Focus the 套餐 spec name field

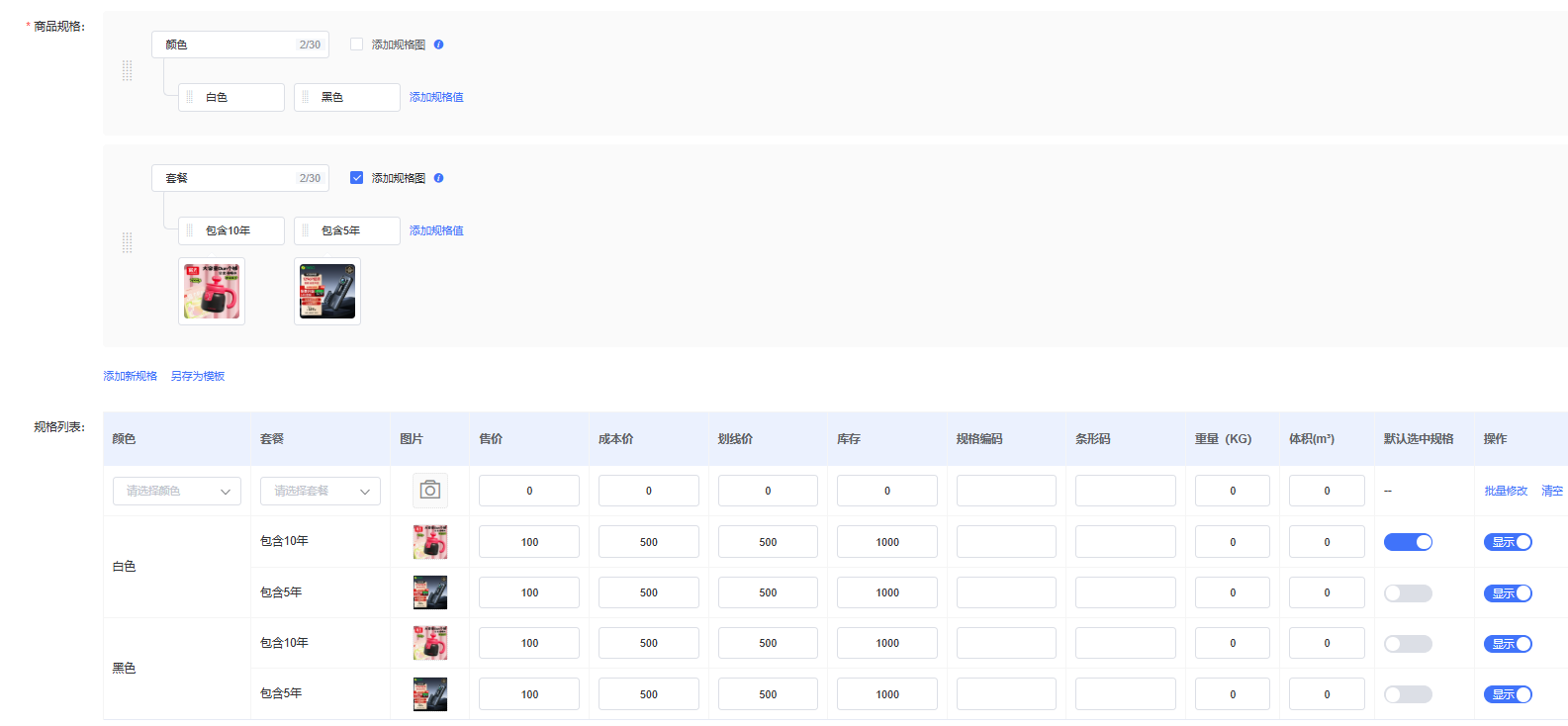pos(240,178)
